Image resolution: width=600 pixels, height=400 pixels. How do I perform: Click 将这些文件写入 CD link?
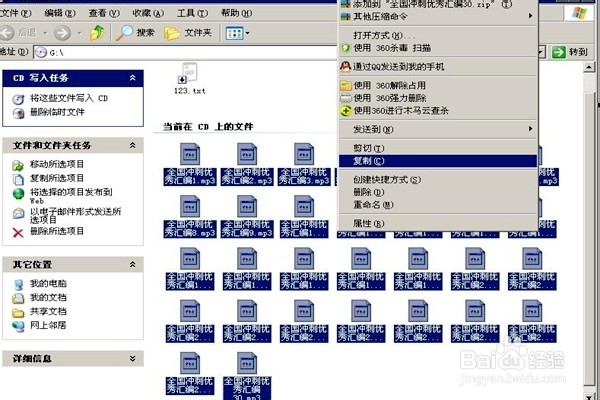coord(69,98)
